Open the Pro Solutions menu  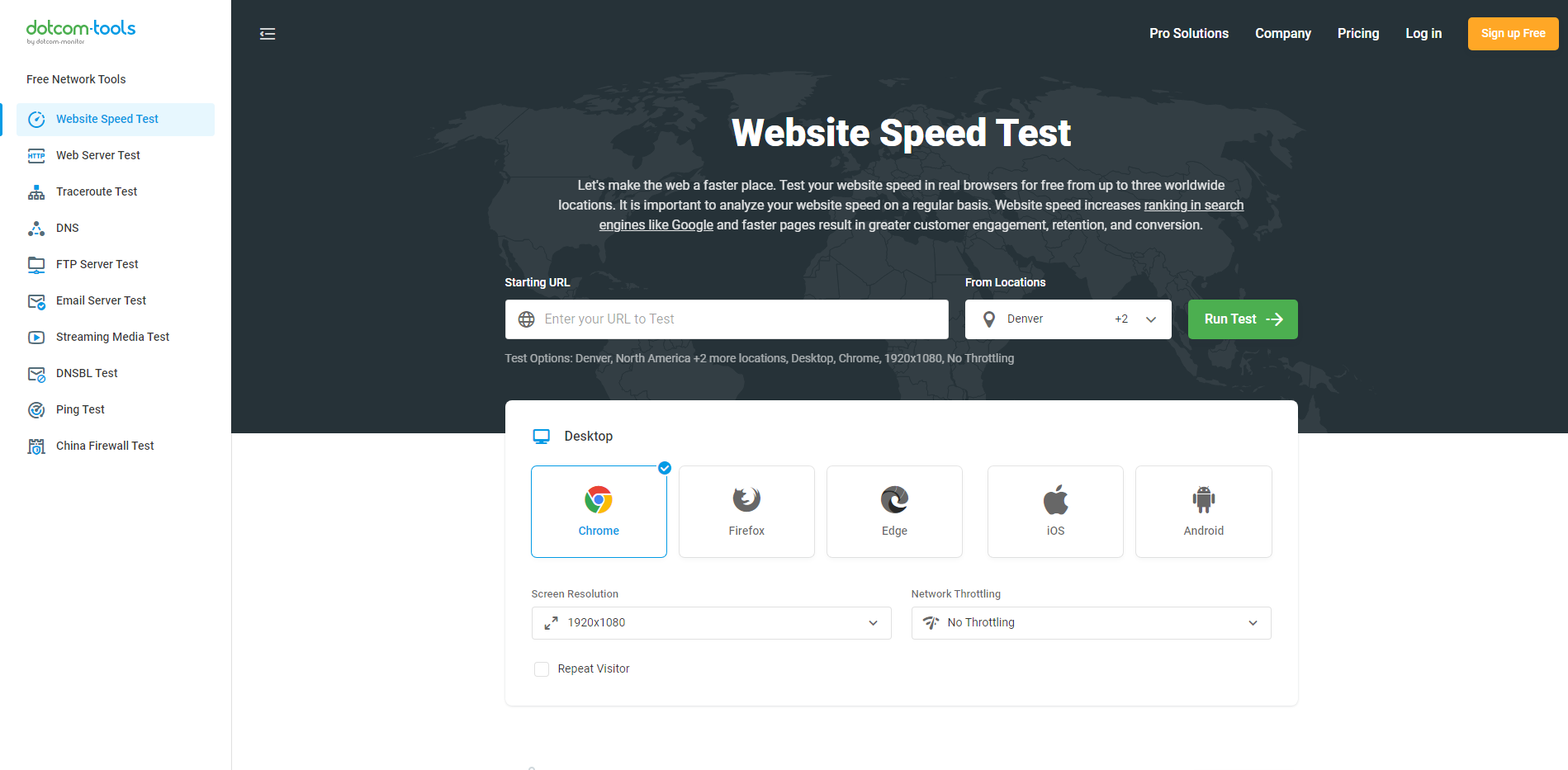(1189, 34)
